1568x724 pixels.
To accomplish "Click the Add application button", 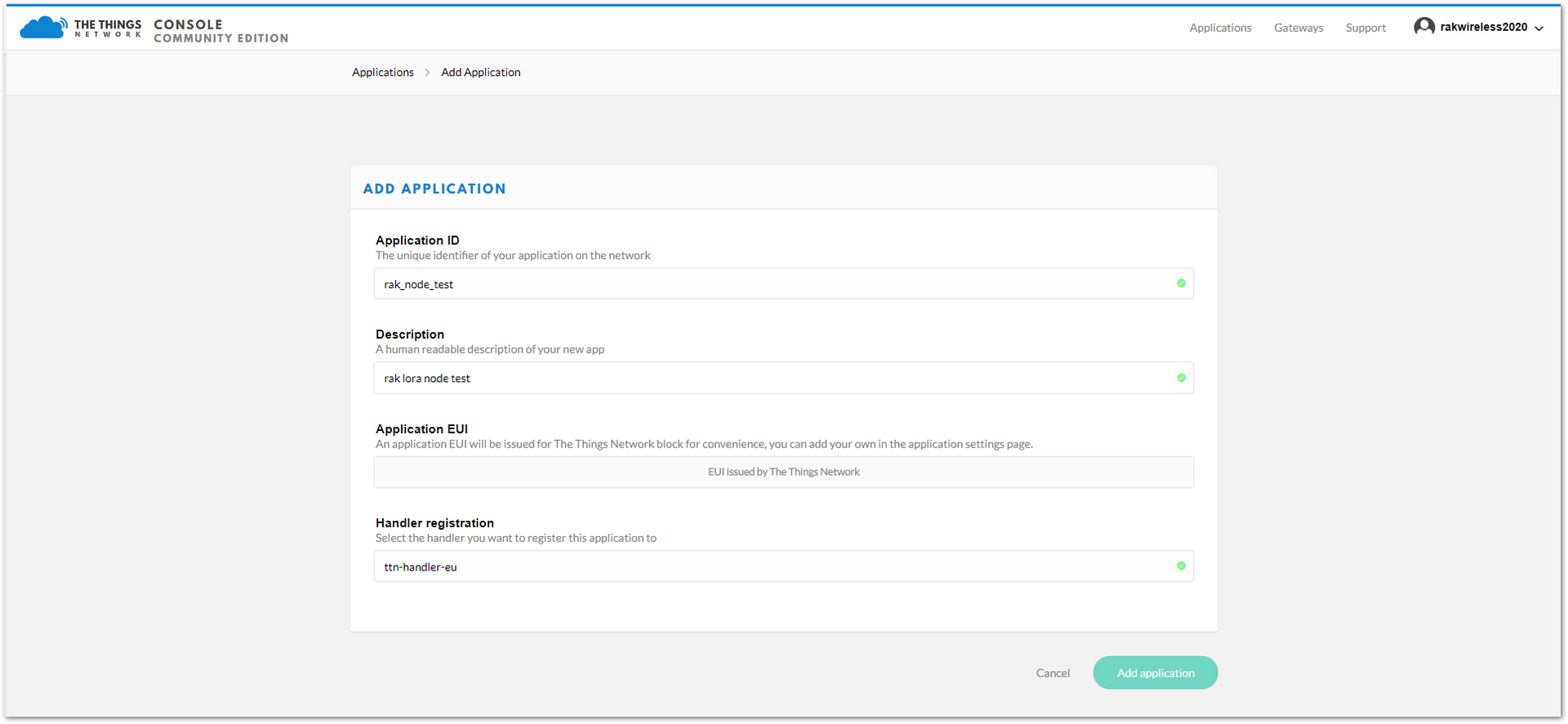I will click(1156, 673).
